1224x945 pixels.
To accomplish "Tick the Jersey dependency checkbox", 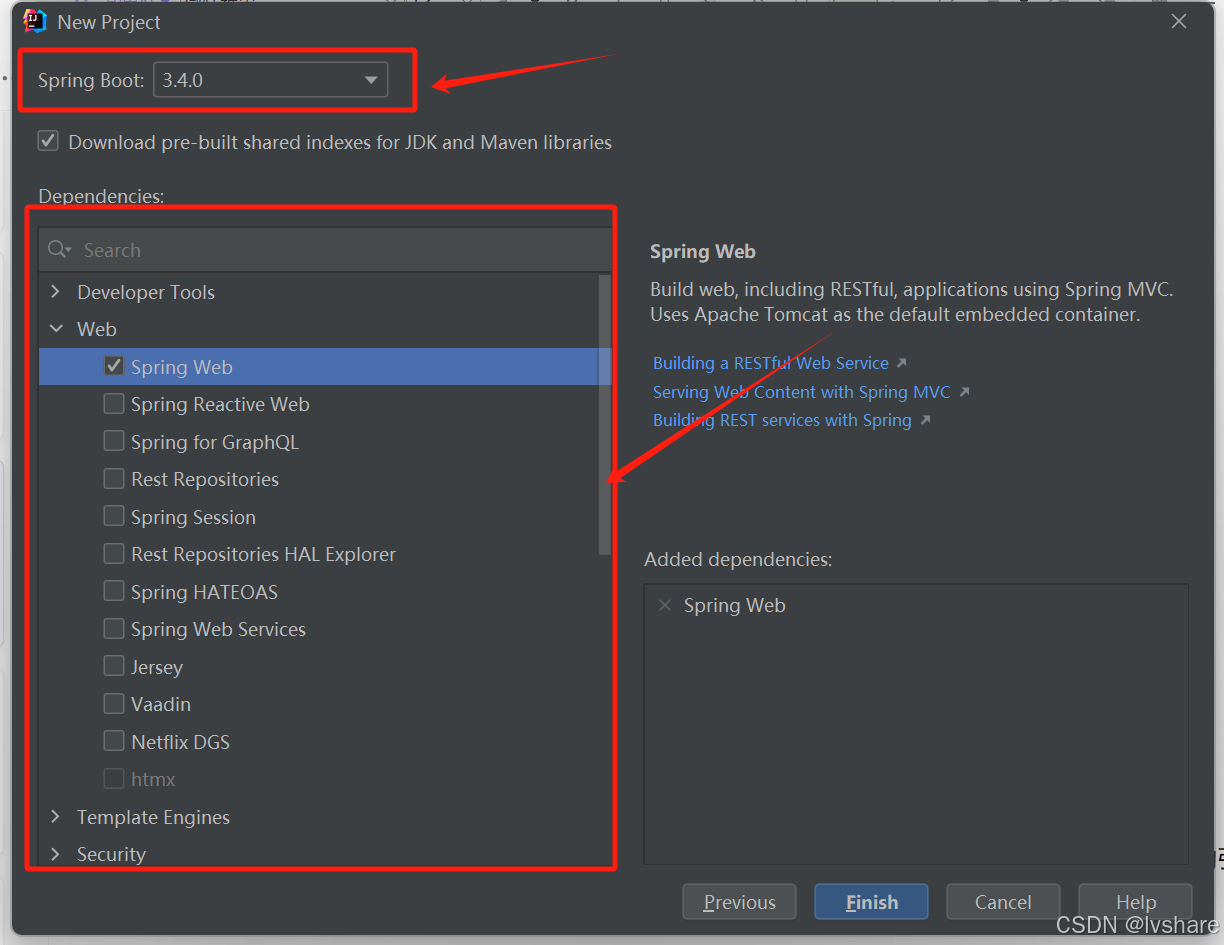I will (114, 666).
